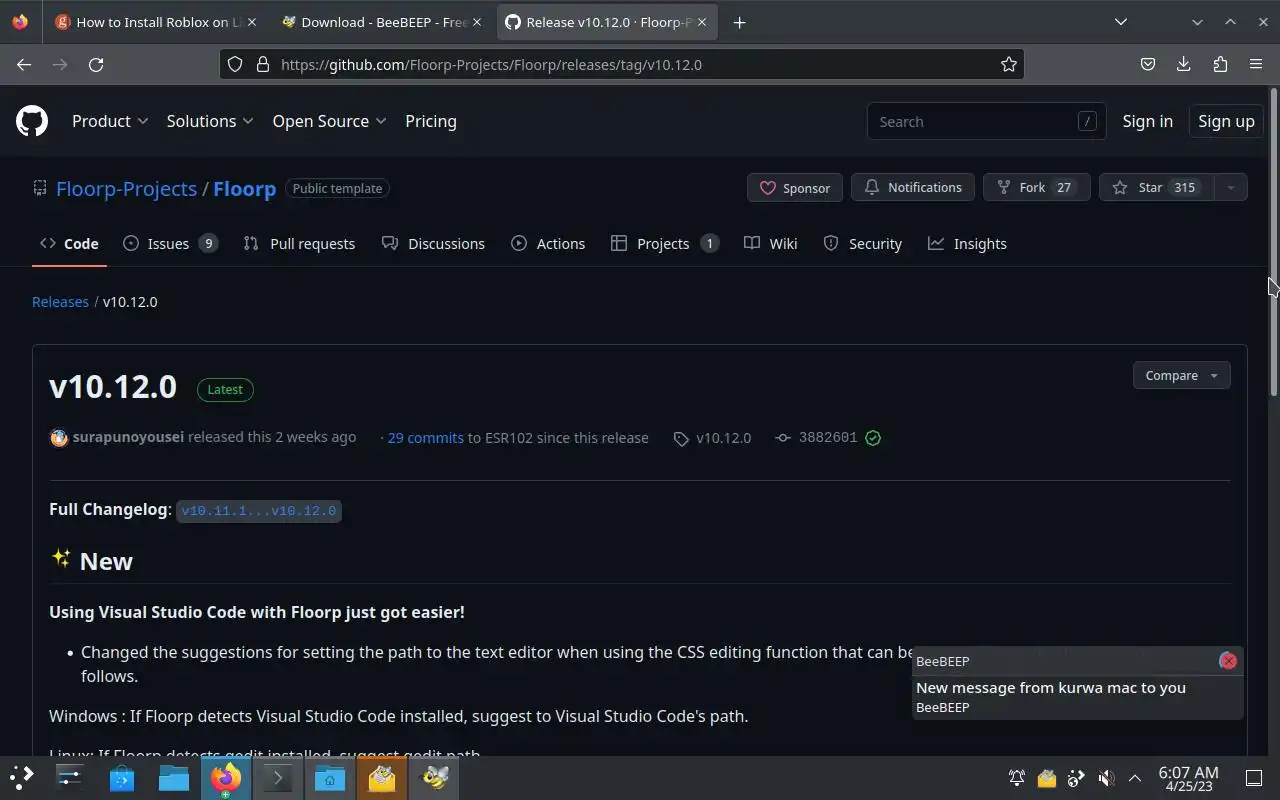Open the extensions puzzle icon
Image resolution: width=1280 pixels, height=800 pixels.
tap(1220, 64)
